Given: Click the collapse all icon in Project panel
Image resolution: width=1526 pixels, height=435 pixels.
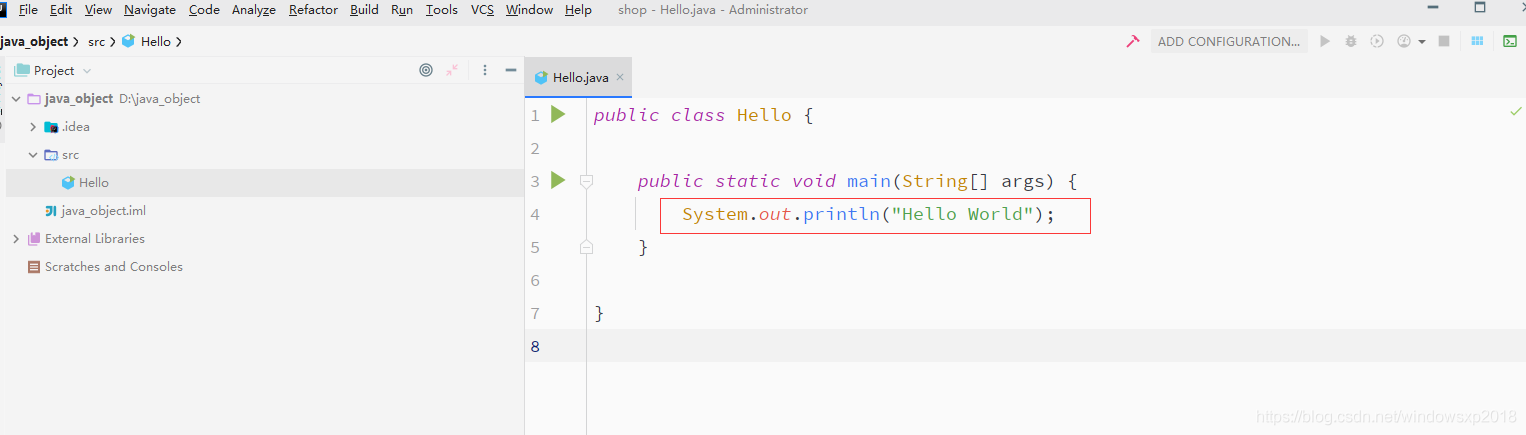Looking at the screenshot, I should point(452,70).
